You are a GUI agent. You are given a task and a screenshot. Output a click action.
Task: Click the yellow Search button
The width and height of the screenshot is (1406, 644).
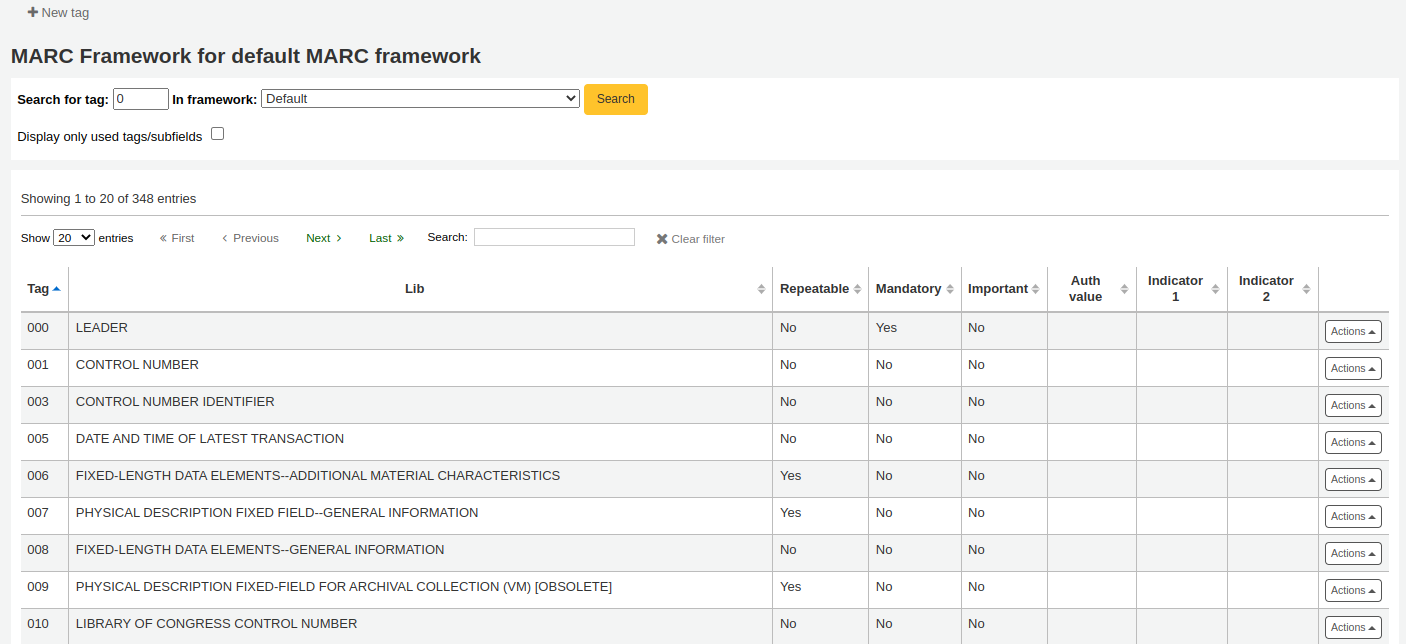pyautogui.click(x=616, y=99)
